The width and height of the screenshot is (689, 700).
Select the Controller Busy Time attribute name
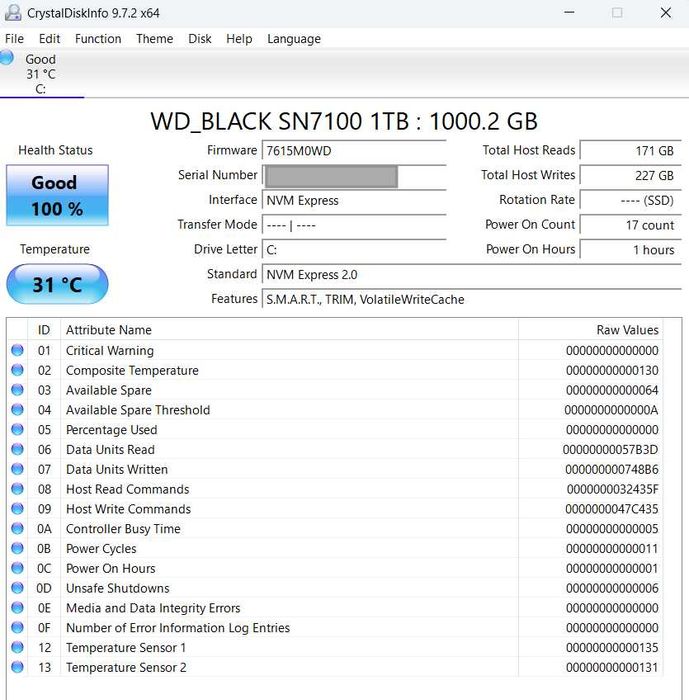[x=123, y=529]
